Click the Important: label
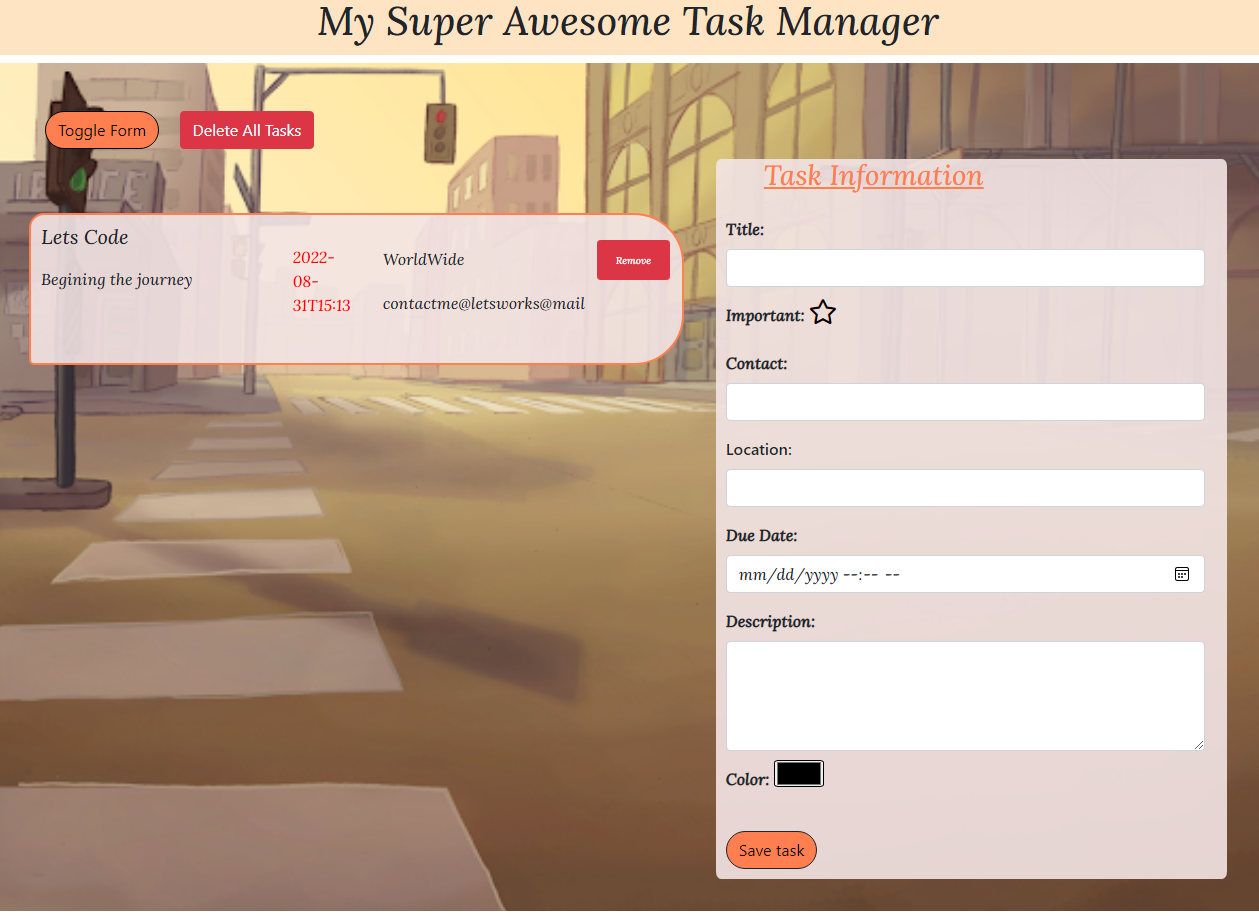This screenshot has height=916, width=1259. (765, 316)
